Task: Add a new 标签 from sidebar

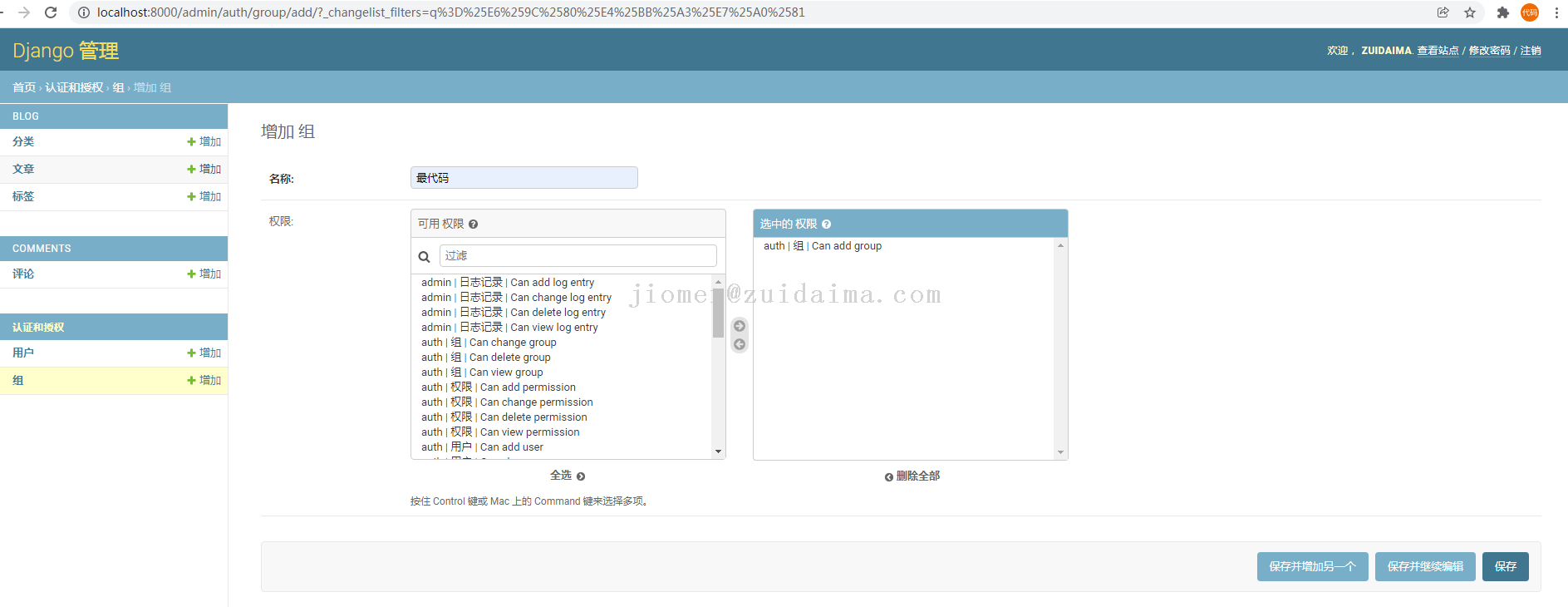Action: click(x=204, y=197)
